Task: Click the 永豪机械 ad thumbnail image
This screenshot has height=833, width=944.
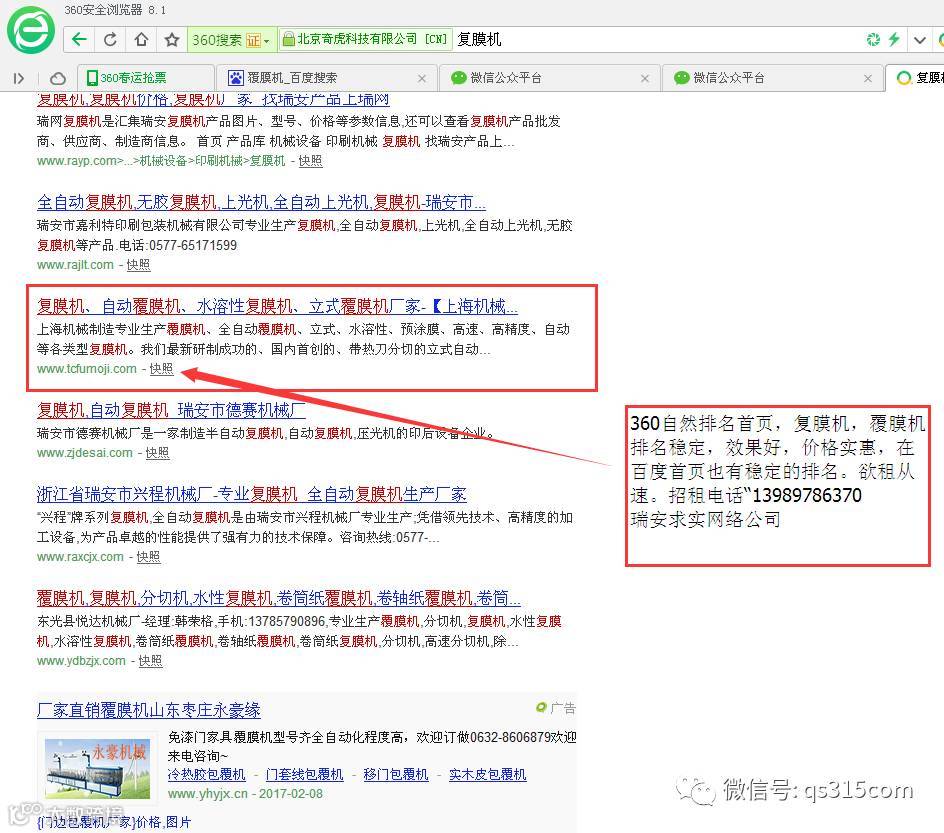Action: click(x=98, y=769)
